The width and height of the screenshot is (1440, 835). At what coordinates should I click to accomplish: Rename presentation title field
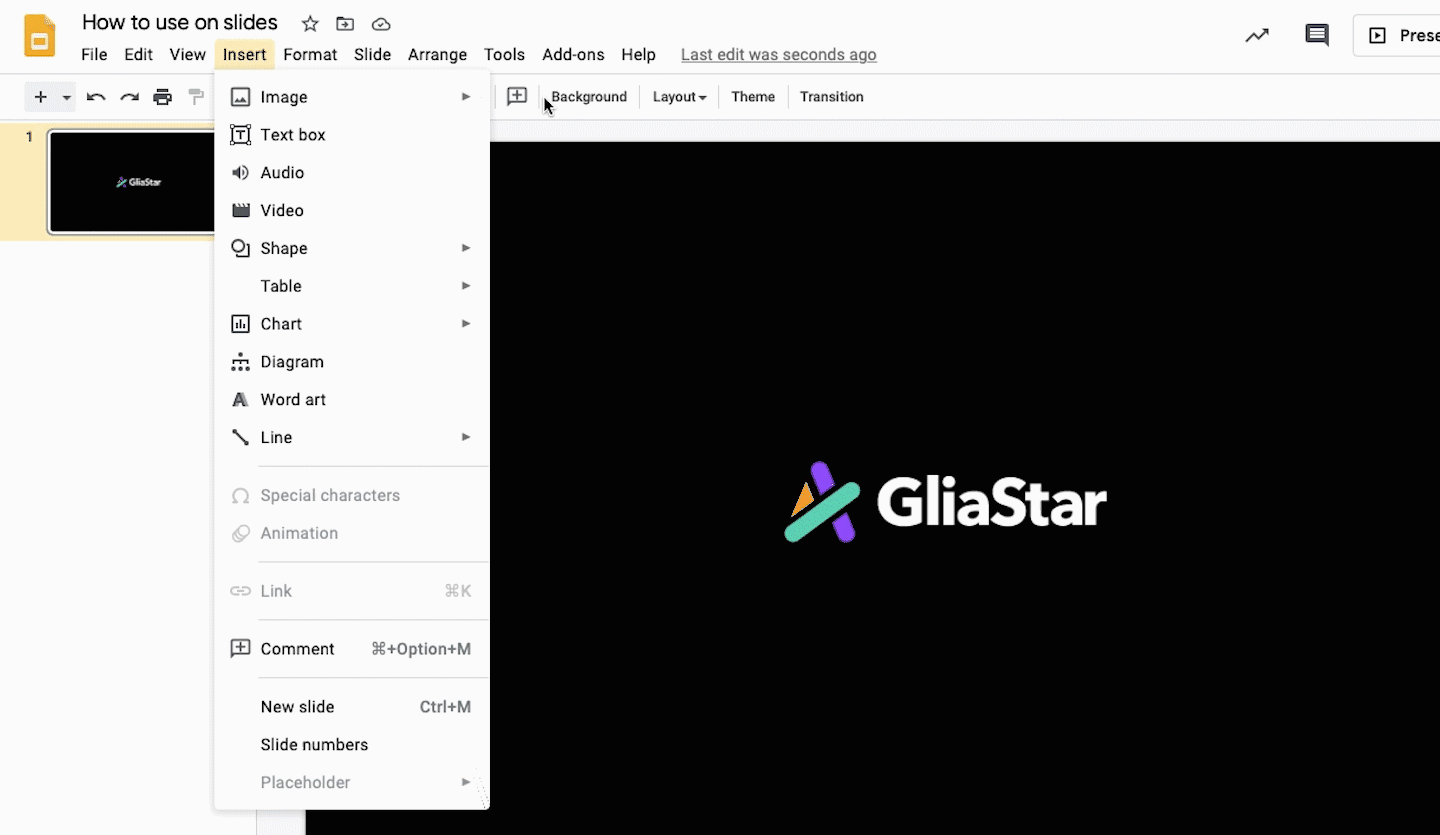[180, 22]
